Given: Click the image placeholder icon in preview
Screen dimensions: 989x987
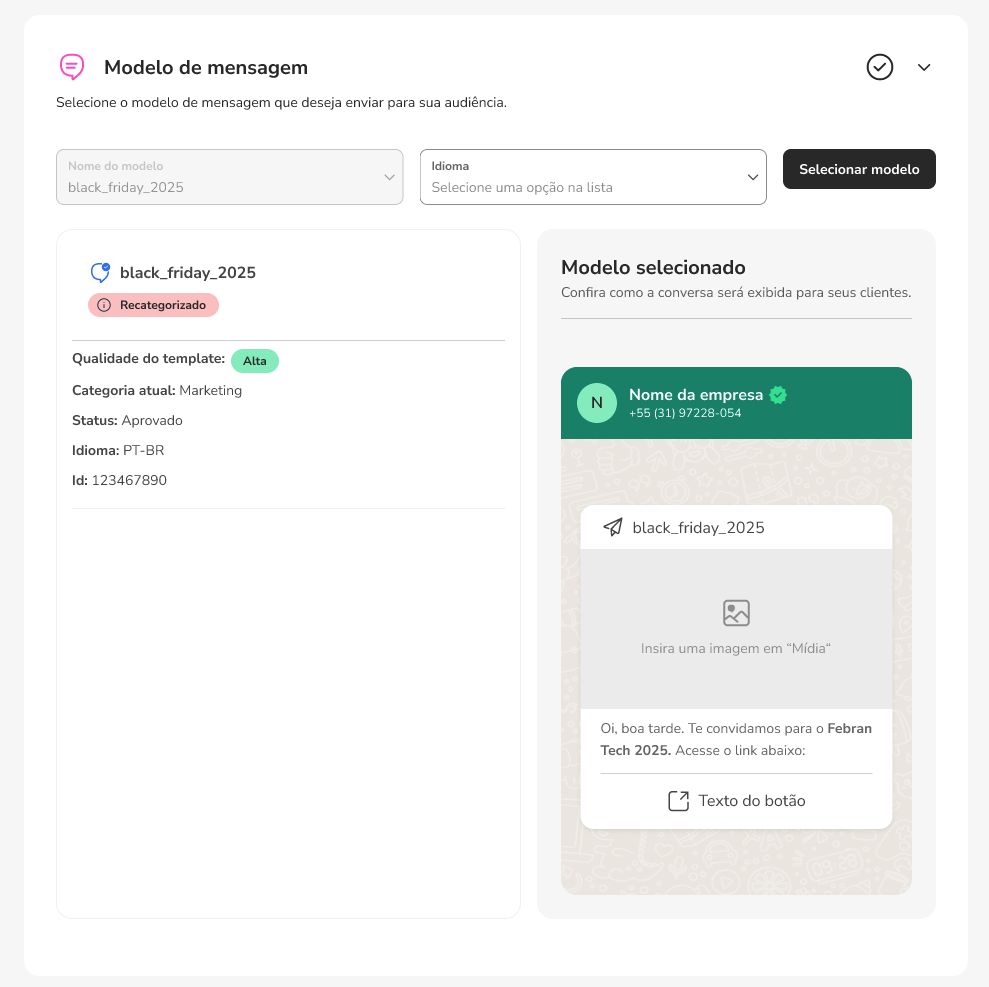Looking at the screenshot, I should pos(736,613).
